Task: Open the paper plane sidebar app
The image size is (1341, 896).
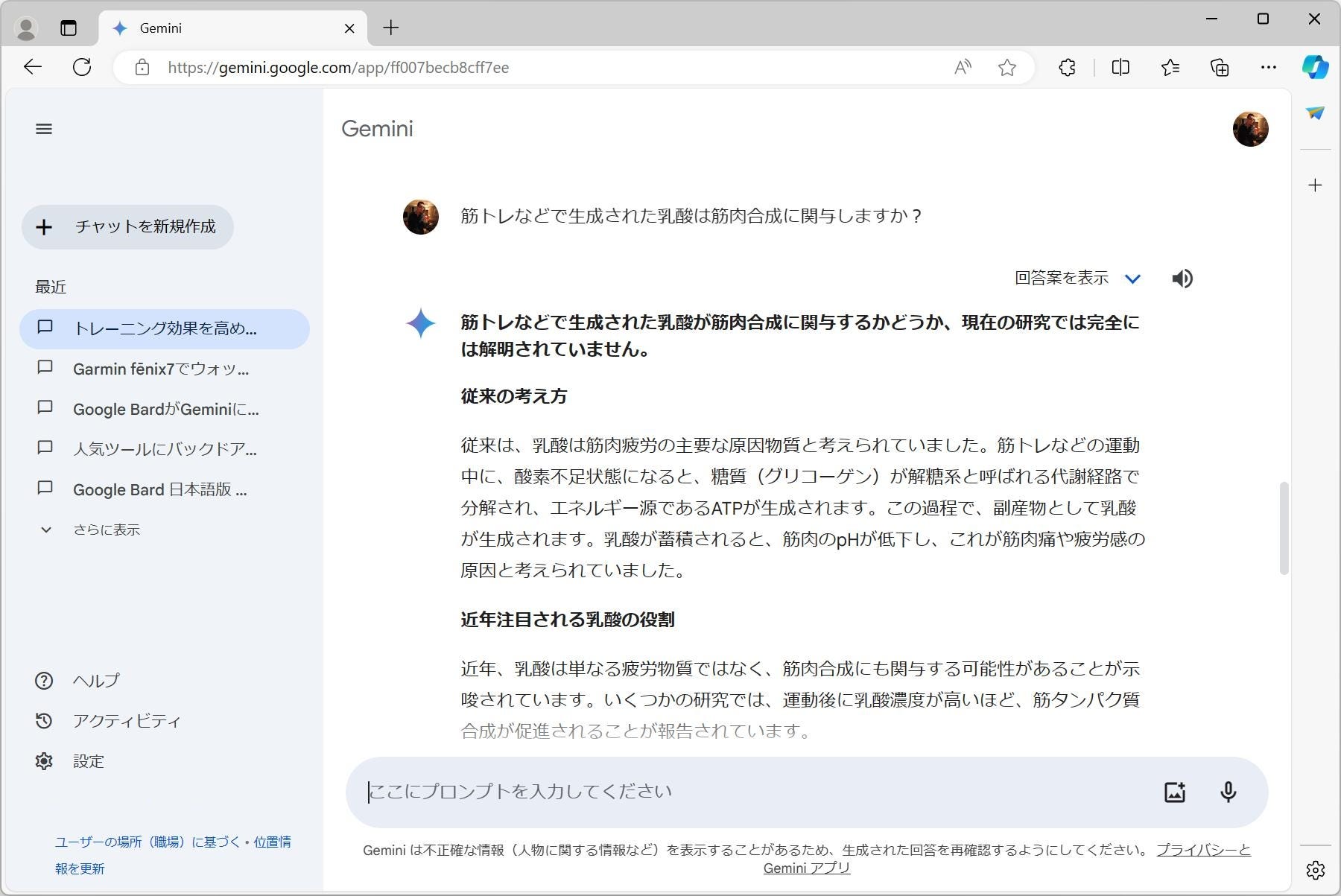Action: coord(1315,112)
